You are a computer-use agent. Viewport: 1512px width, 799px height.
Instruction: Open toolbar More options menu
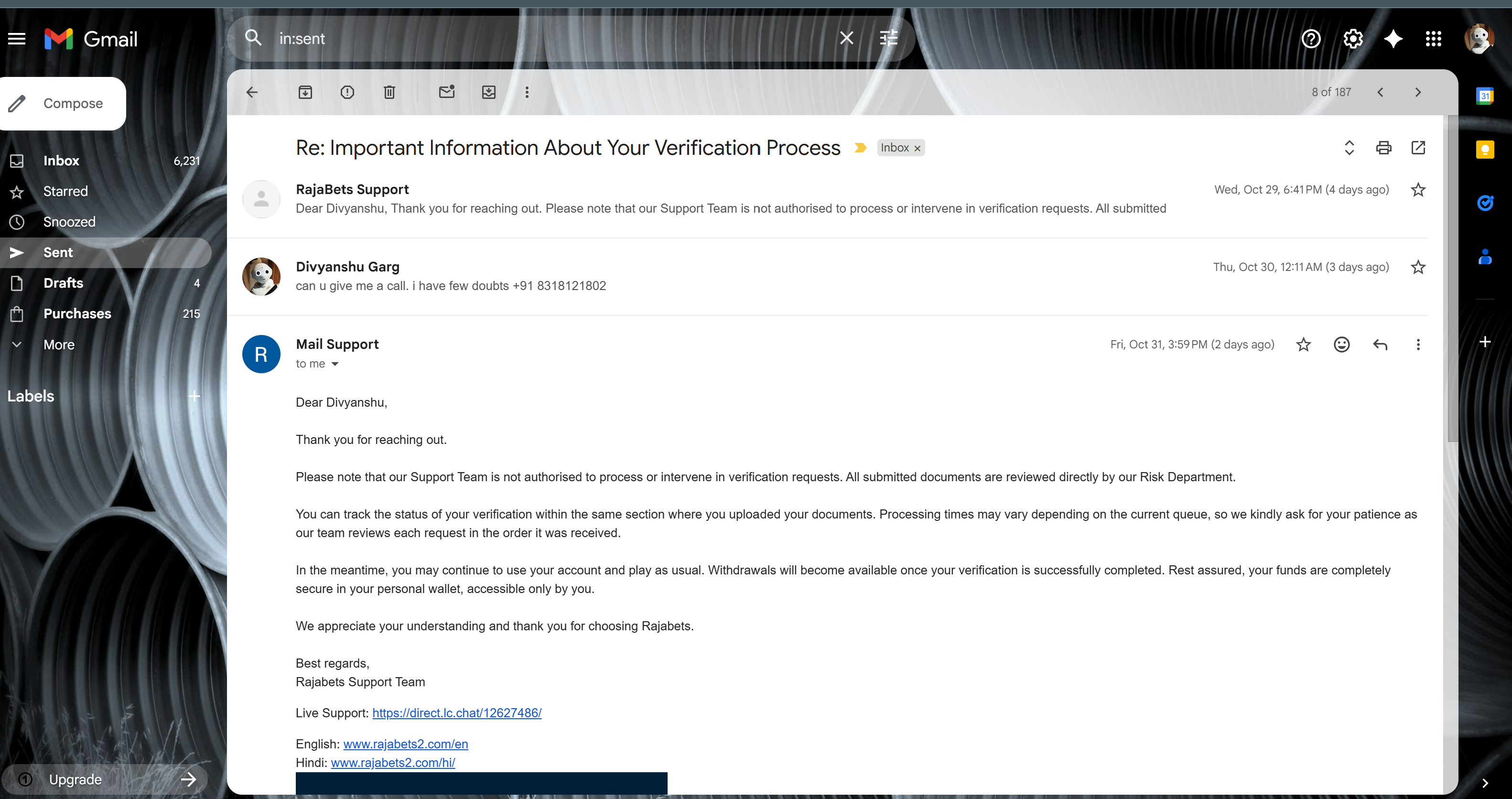(x=527, y=92)
